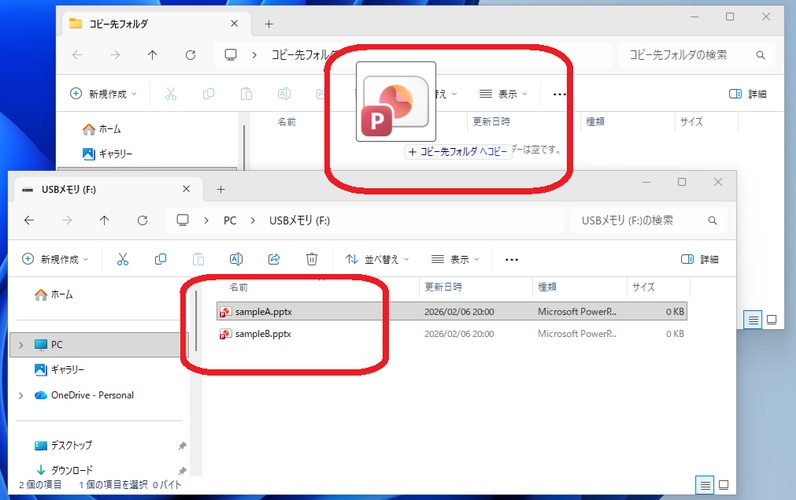Refresh the USB memory window
This screenshot has width=796, height=500.
tap(143, 220)
